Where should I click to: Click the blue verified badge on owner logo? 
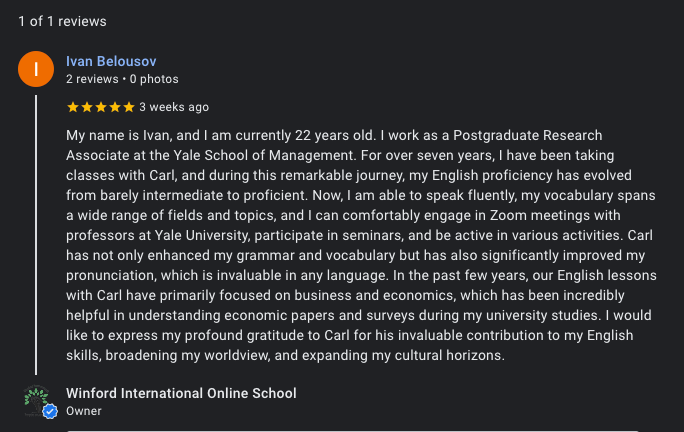[49, 411]
